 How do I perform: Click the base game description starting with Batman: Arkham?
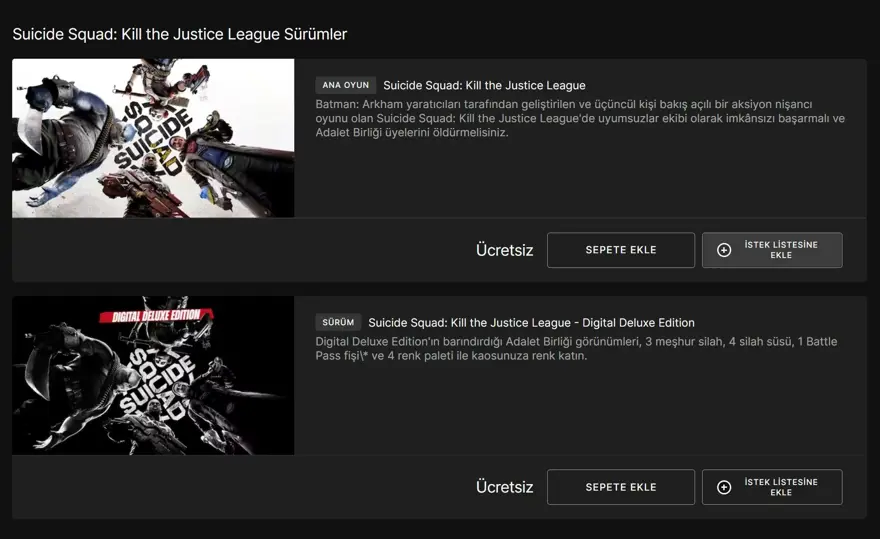pyautogui.click(x=579, y=118)
